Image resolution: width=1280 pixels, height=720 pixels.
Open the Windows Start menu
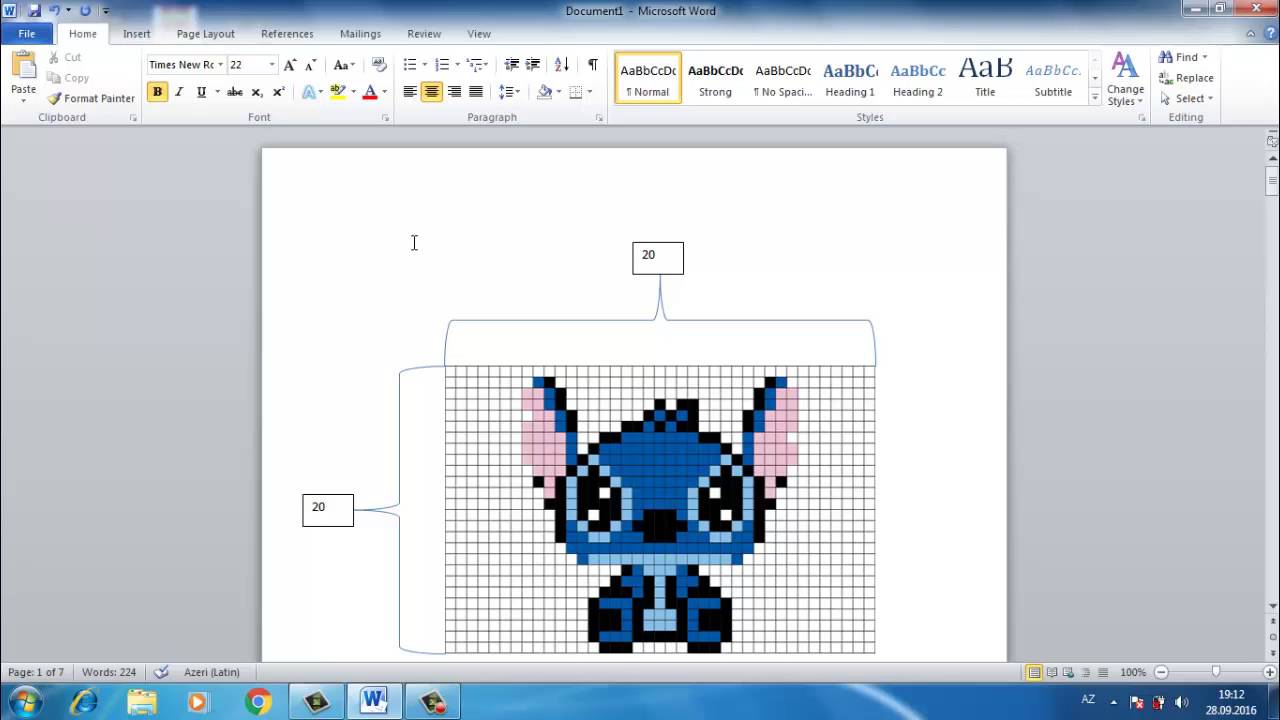click(25, 702)
